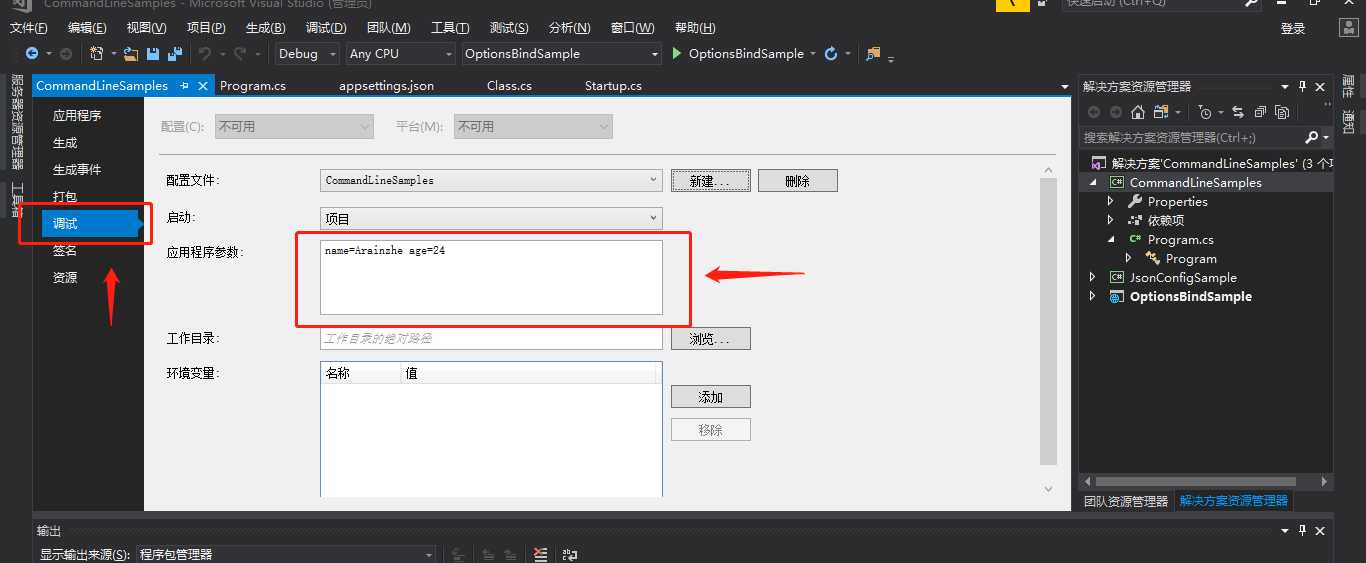Expand the JsonConfigSample project
This screenshot has width=1366, height=563.
pos(1093,277)
